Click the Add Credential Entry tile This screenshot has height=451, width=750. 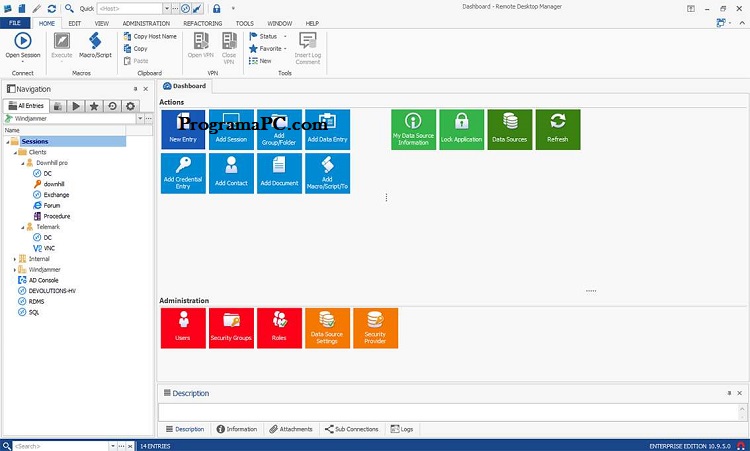tap(183, 173)
